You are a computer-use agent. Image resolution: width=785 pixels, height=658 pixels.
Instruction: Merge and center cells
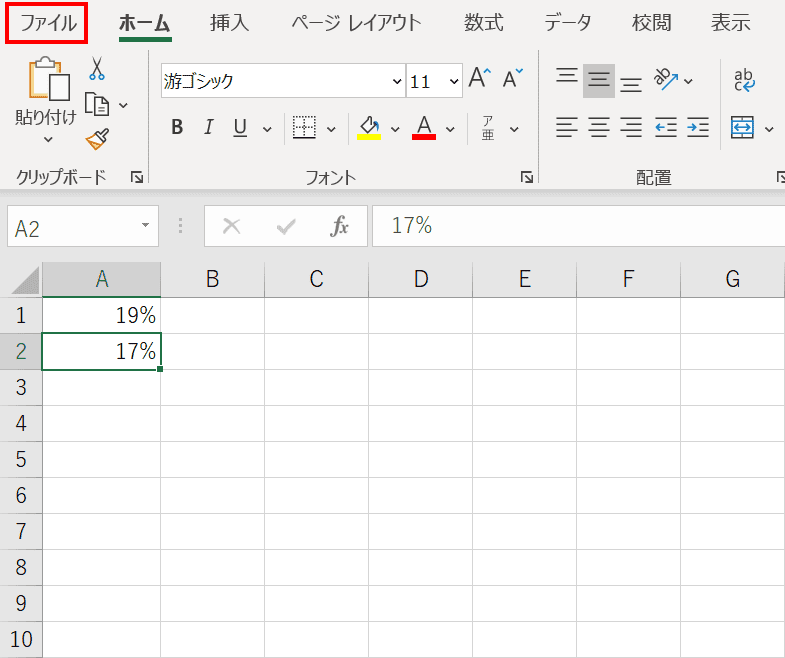point(742,127)
